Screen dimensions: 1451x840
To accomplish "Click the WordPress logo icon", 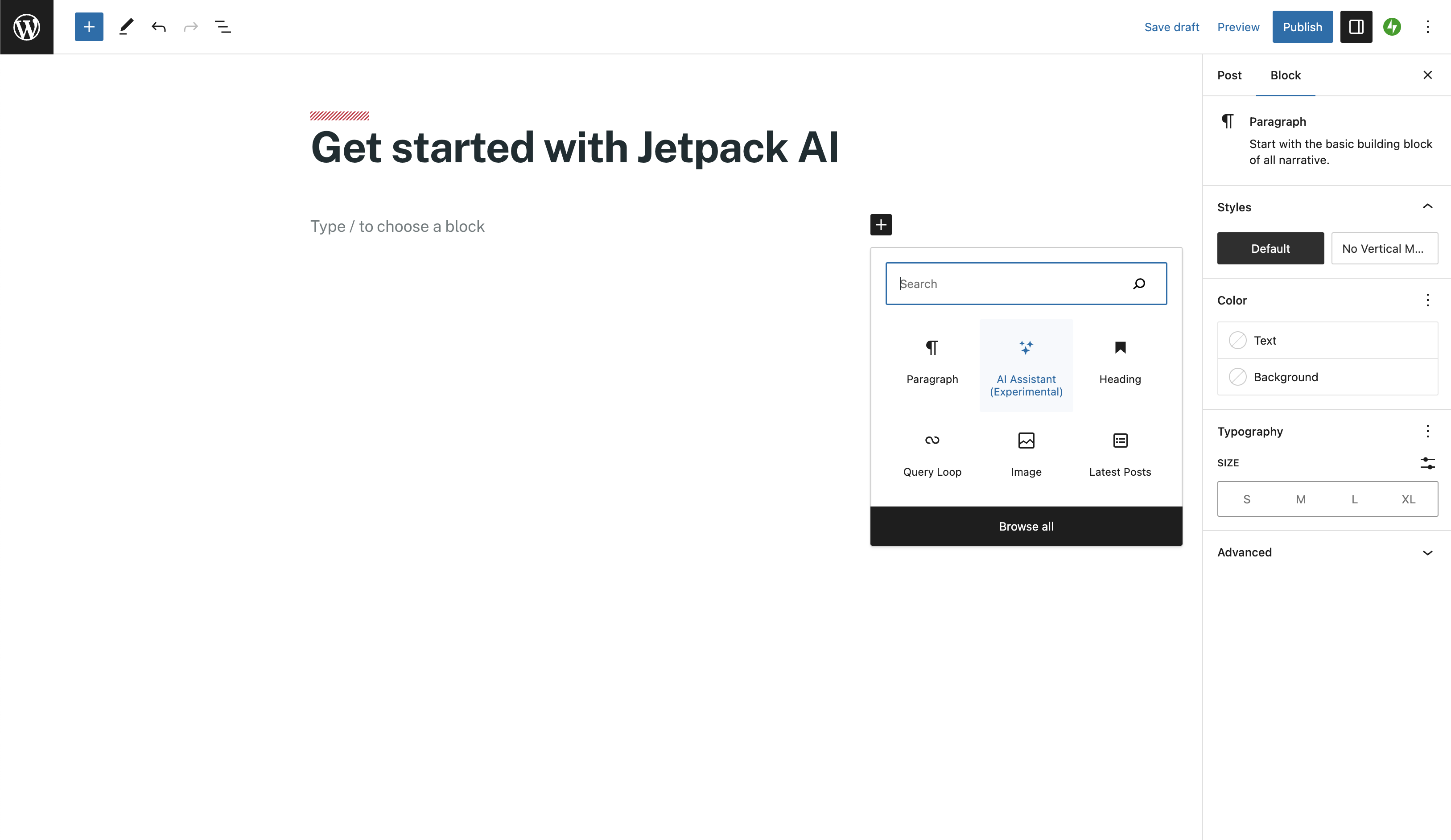I will click(x=26, y=26).
